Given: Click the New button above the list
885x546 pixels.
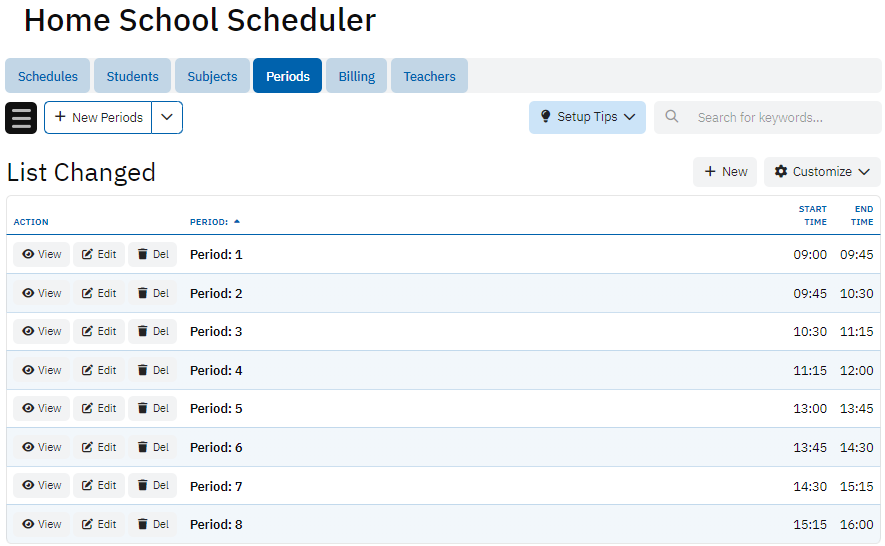Looking at the screenshot, I should click(x=725, y=172).
